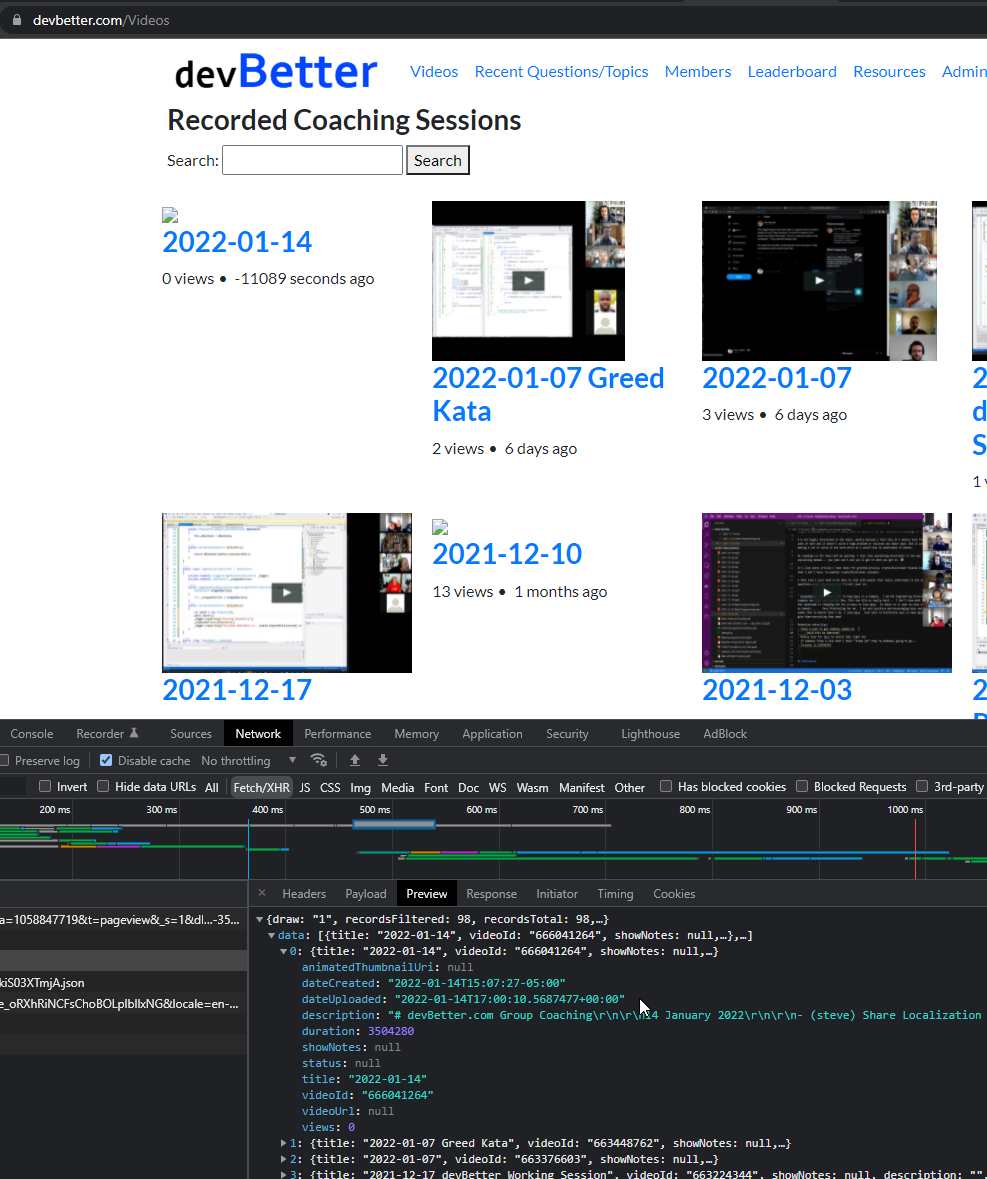This screenshot has height=1179, width=987.
Task: Click the Search button
Action: pyautogui.click(x=437, y=160)
